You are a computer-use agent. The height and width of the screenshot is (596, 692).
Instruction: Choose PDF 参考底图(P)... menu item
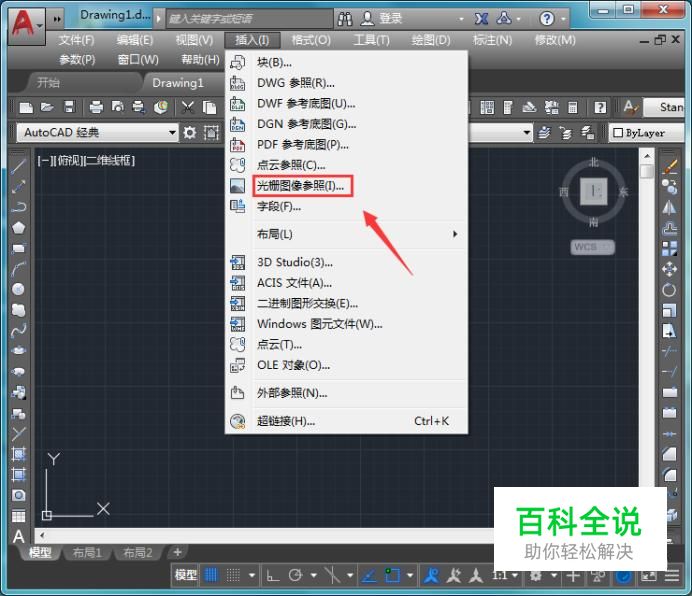coord(346,145)
